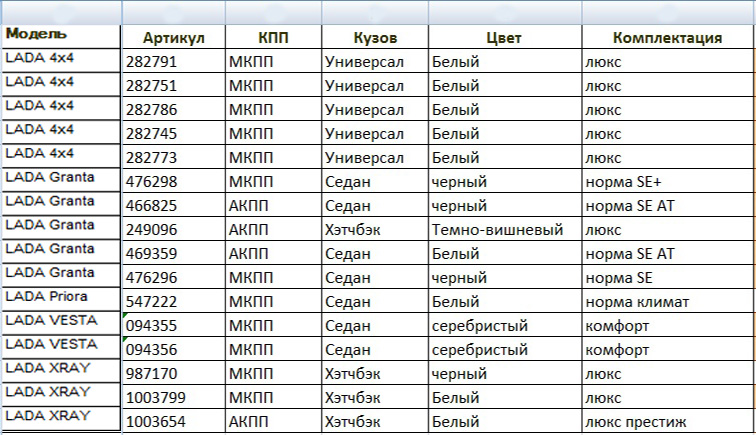Click article cell 1003799
Image resolution: width=756 pixels, height=435 pixels.
pyautogui.click(x=174, y=397)
